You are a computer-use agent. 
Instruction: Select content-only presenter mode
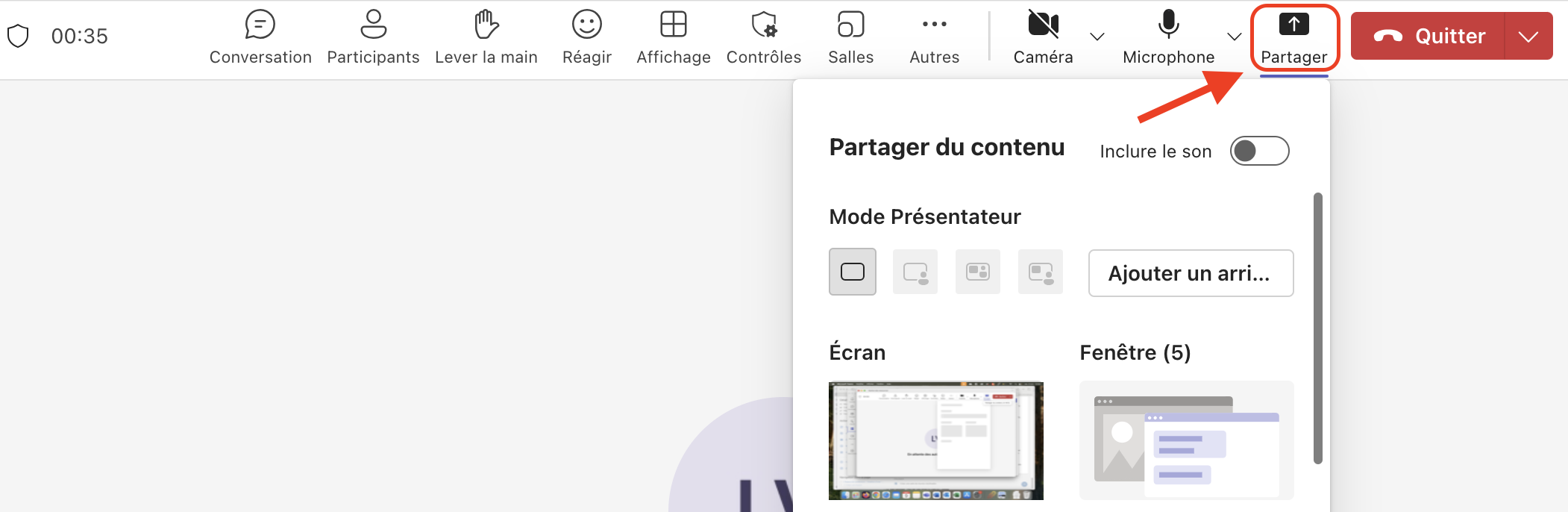tap(852, 272)
